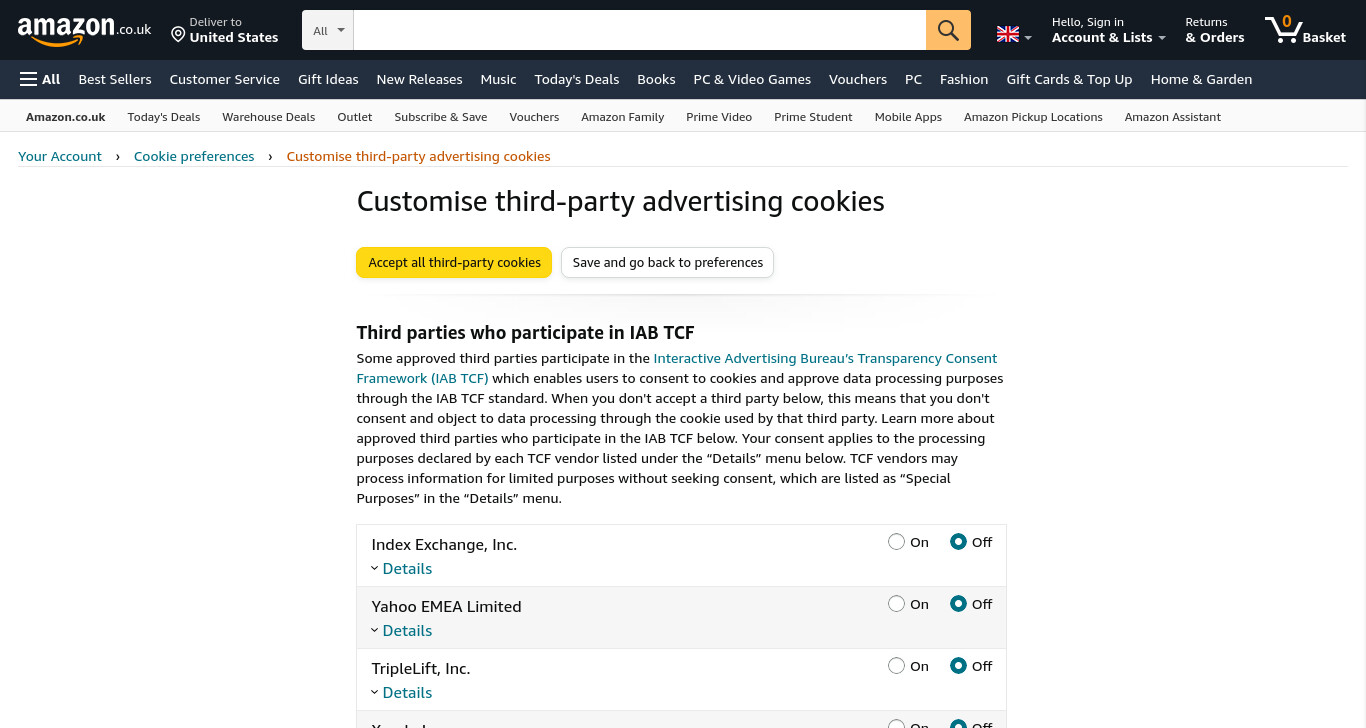
Task: Open the IAB TCF framework link
Action: [677, 368]
